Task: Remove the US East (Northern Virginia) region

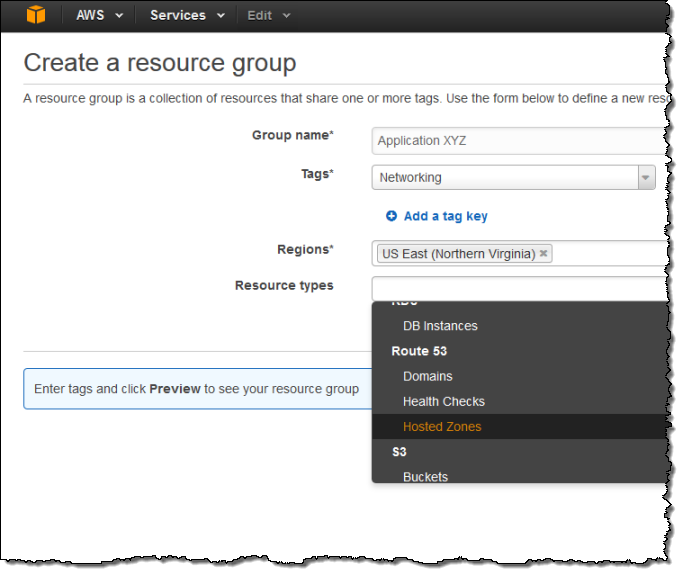Action: point(544,254)
